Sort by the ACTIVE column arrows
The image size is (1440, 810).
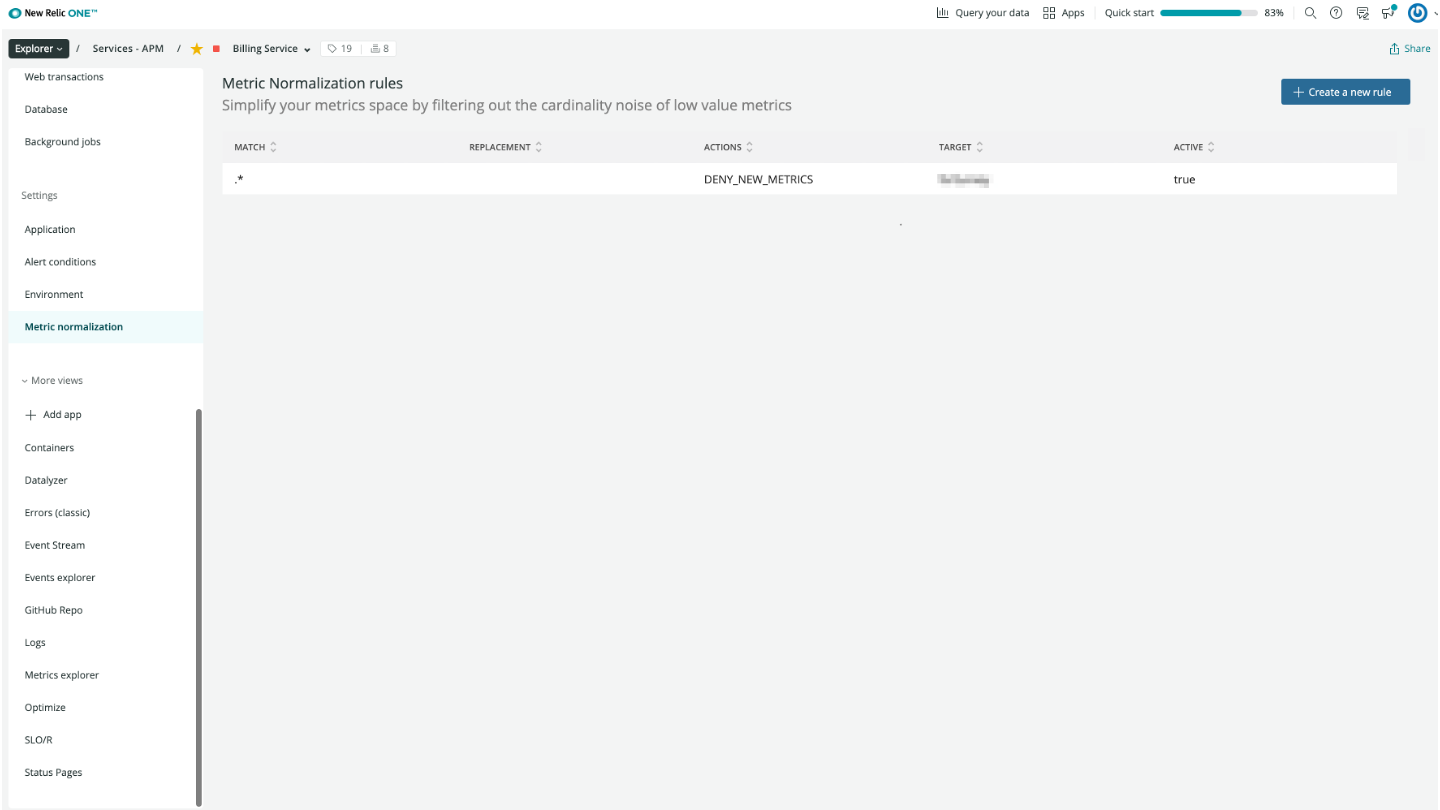pos(1211,147)
